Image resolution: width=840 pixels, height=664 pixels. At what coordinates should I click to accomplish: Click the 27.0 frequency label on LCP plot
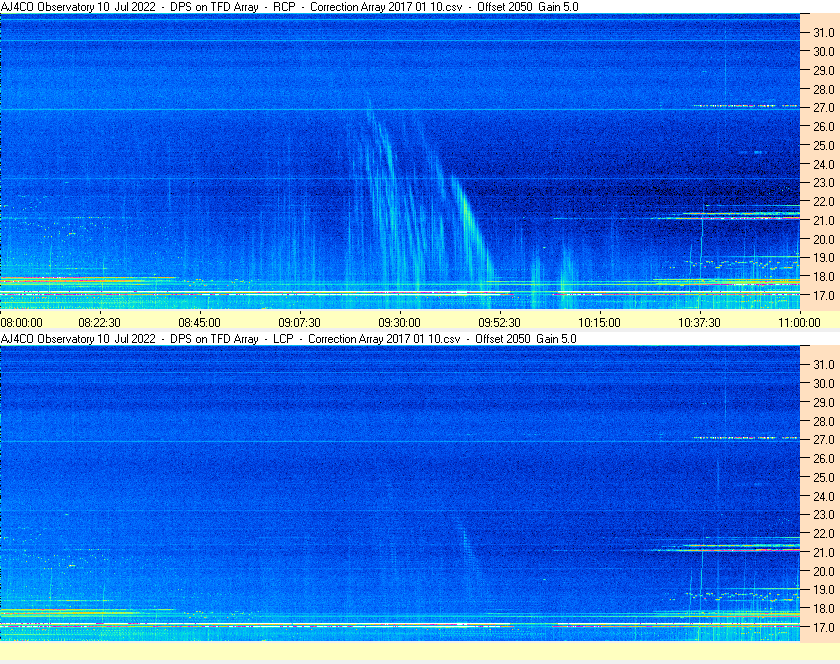coord(824,439)
